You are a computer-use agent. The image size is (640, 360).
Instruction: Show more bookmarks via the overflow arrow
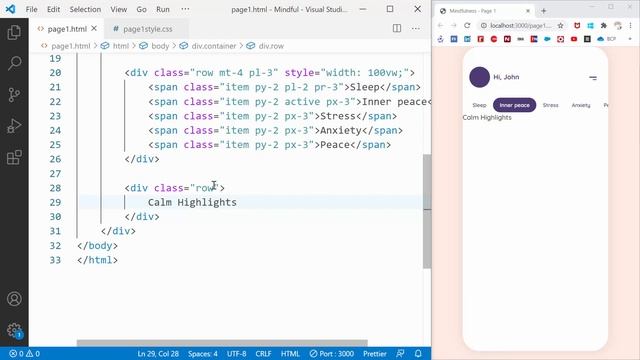[x=631, y=39]
